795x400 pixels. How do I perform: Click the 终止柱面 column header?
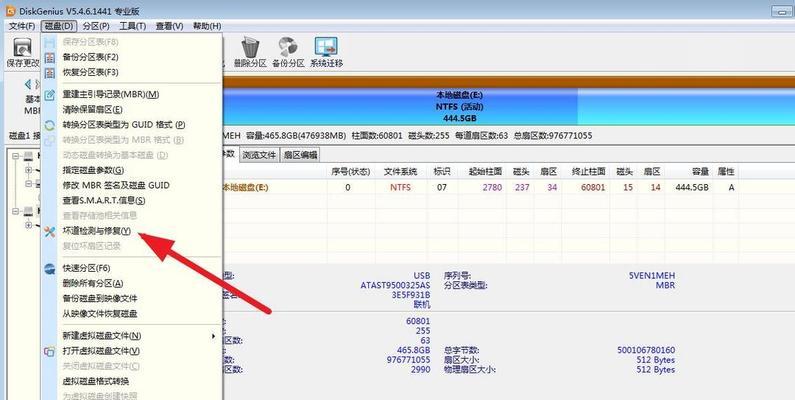pos(588,172)
